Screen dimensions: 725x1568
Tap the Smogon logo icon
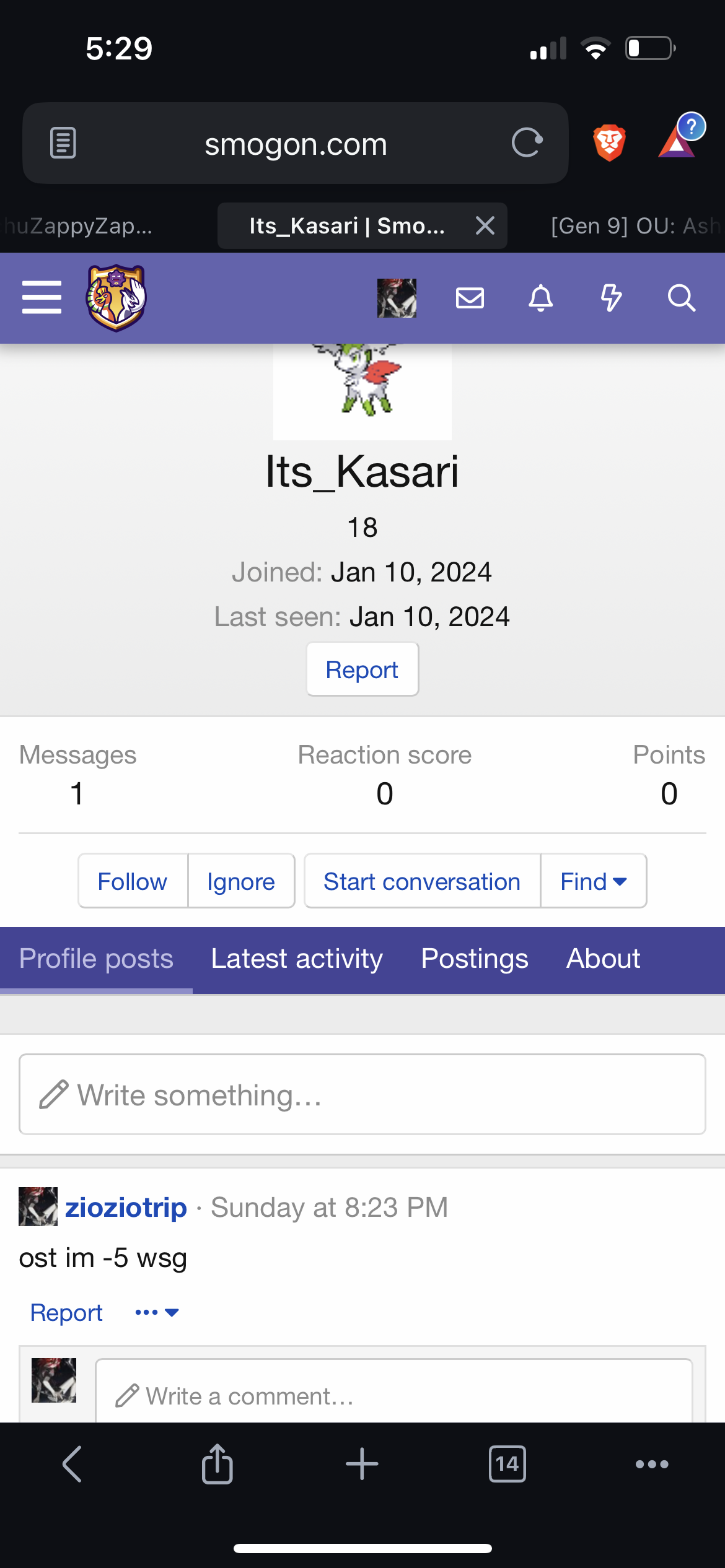(x=116, y=298)
